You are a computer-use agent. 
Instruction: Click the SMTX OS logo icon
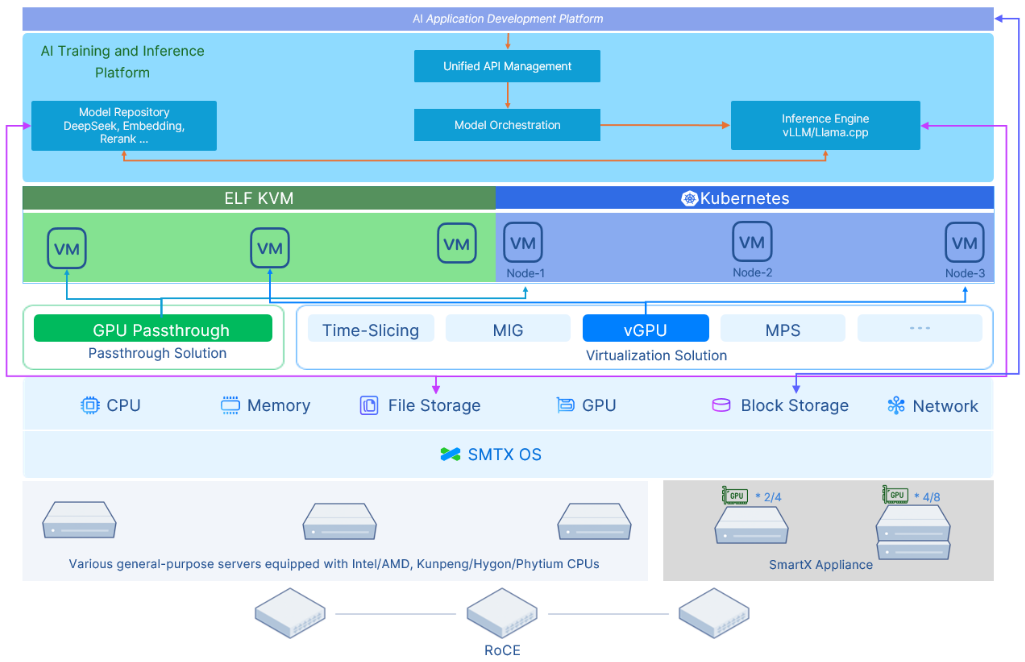coord(450,454)
